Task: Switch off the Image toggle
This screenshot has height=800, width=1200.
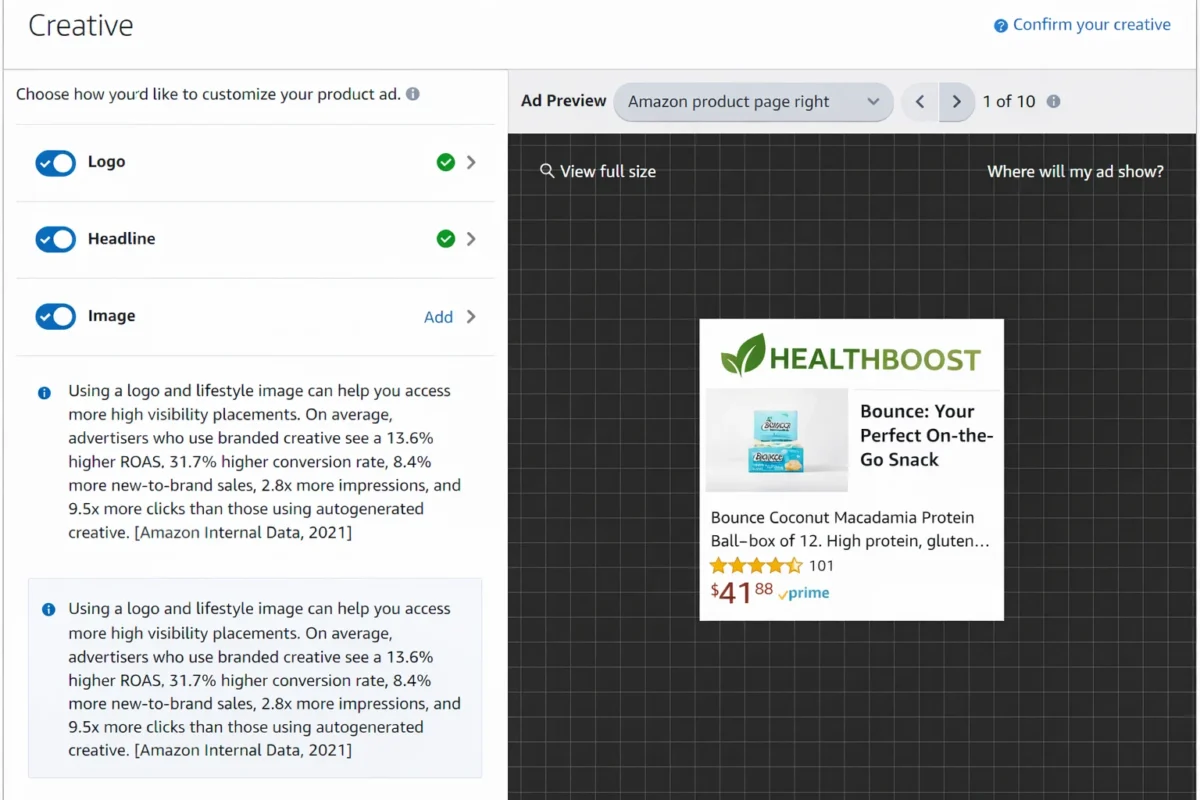Action: coord(56,317)
